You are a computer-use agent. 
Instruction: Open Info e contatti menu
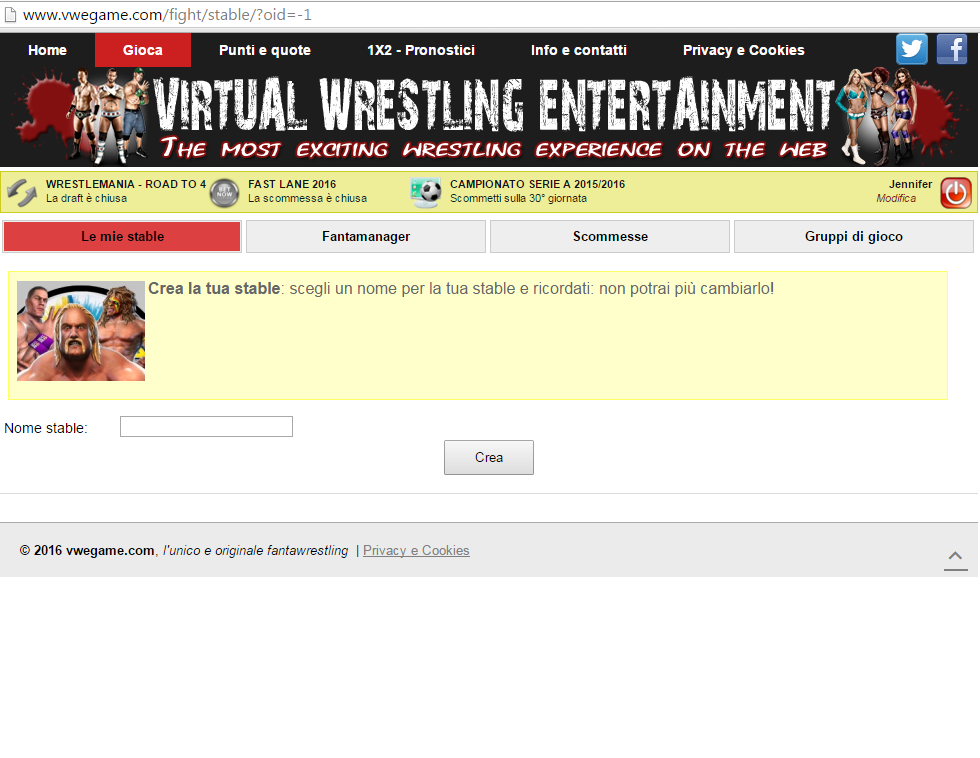click(x=579, y=50)
